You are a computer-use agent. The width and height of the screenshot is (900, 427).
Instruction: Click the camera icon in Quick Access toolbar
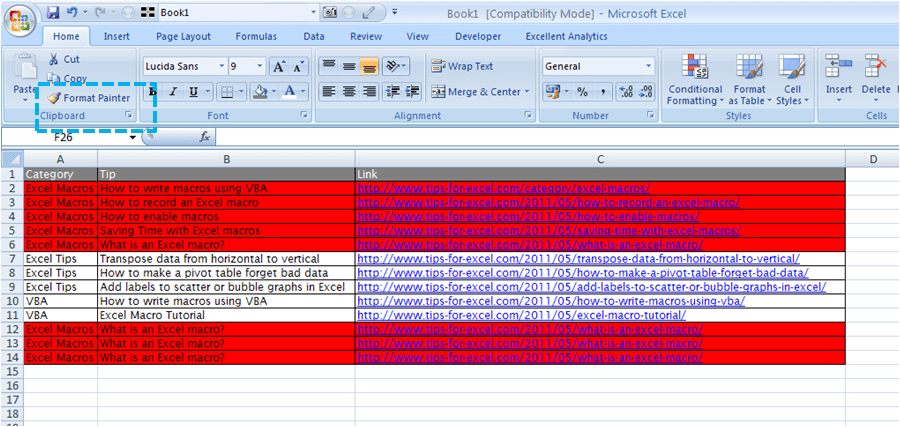point(330,12)
